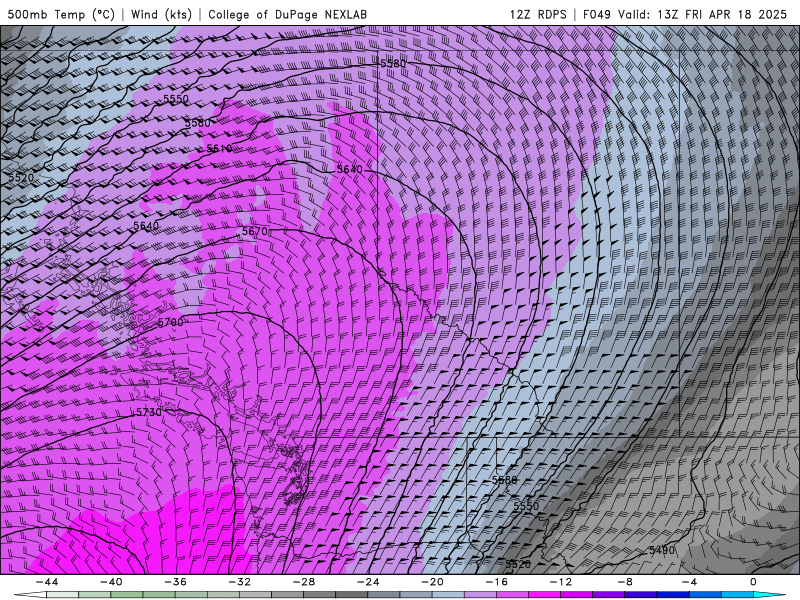Click the -36 colorbar tick label
The height and width of the screenshot is (600, 800).
[176, 582]
